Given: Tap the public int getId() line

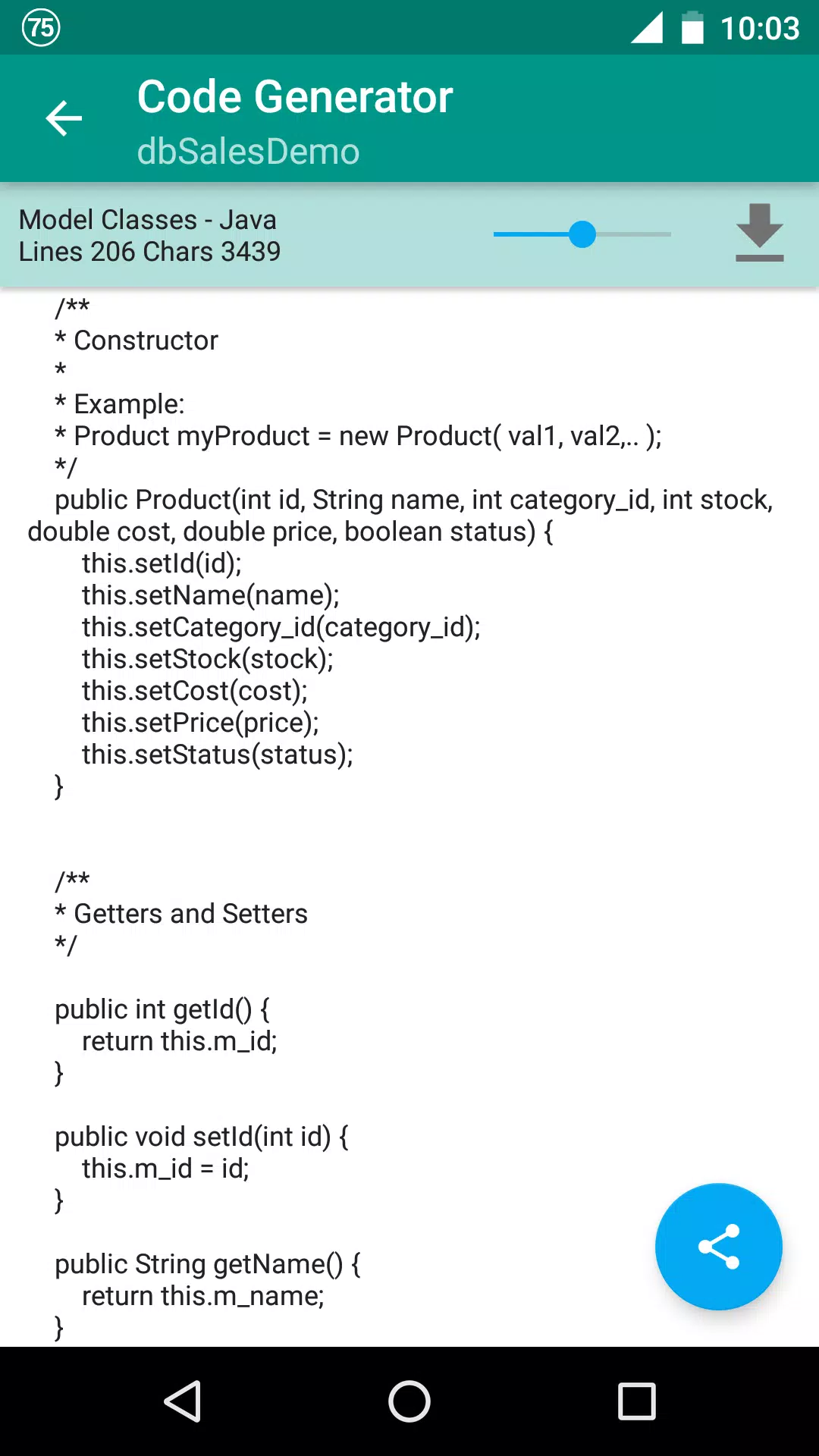Looking at the screenshot, I should (x=162, y=1009).
